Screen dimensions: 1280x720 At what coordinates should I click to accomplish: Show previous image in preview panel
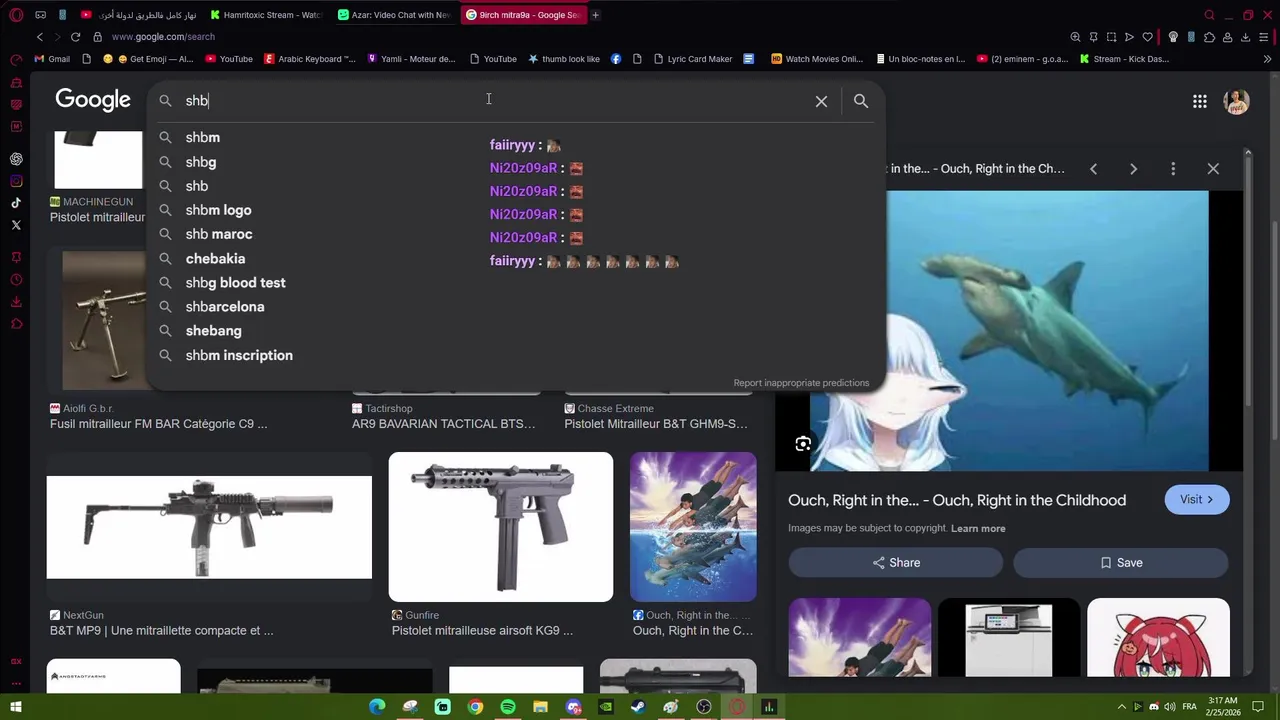pos(1093,169)
